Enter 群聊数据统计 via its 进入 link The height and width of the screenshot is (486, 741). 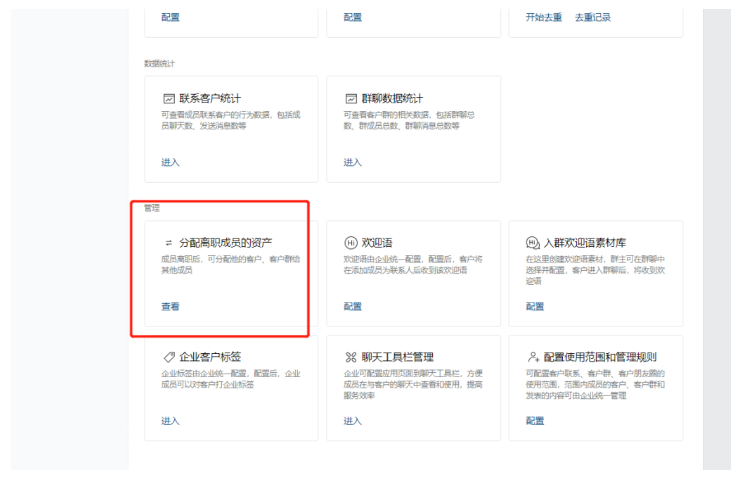point(352,162)
